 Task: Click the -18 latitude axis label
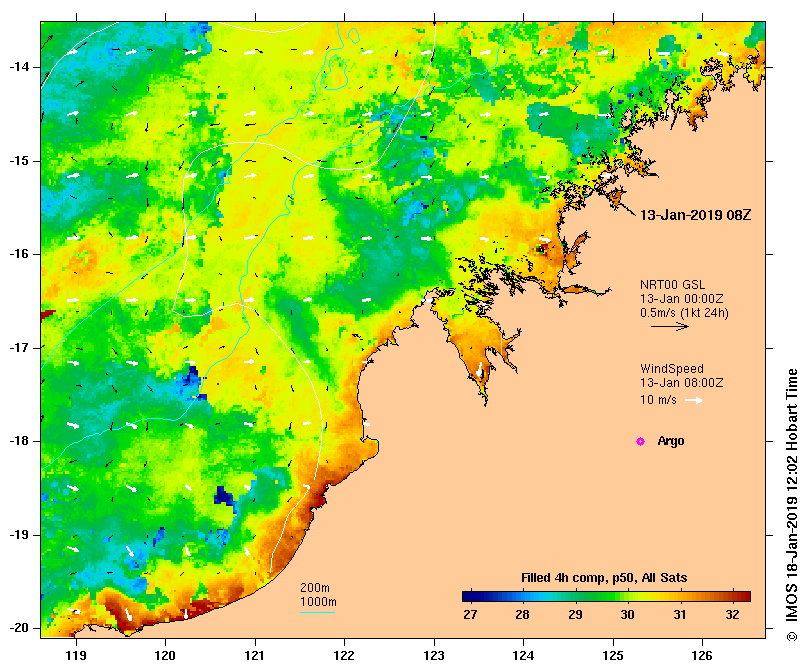(x=19, y=441)
